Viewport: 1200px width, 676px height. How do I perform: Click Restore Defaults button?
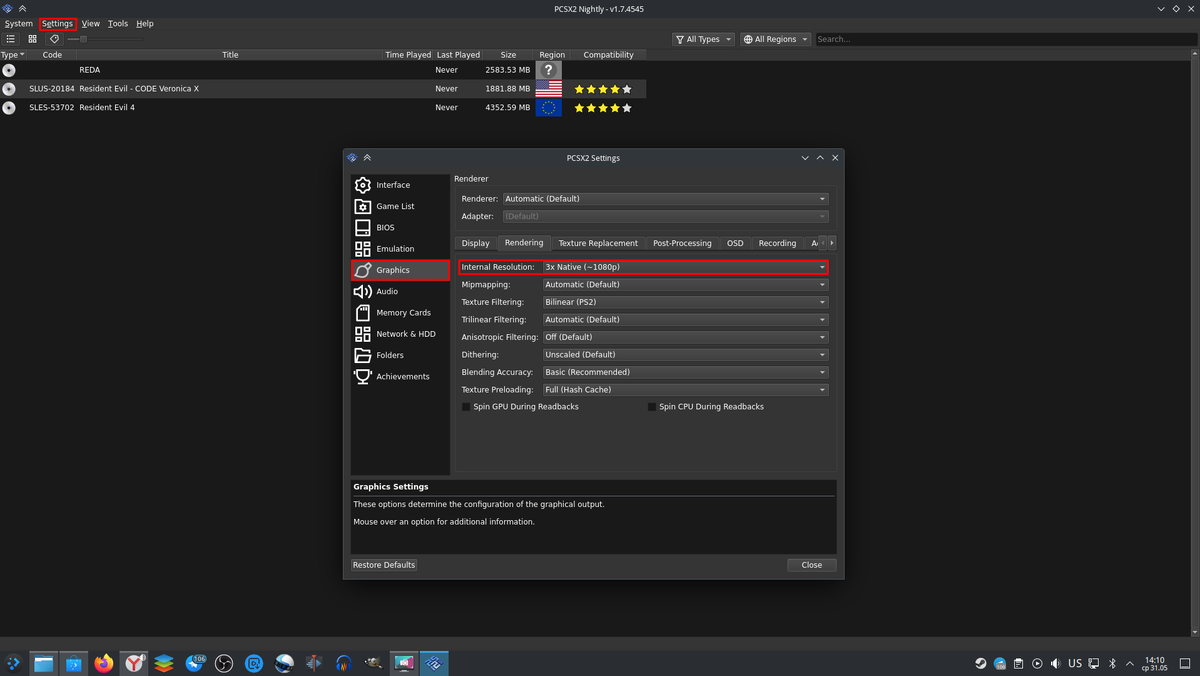pos(384,565)
